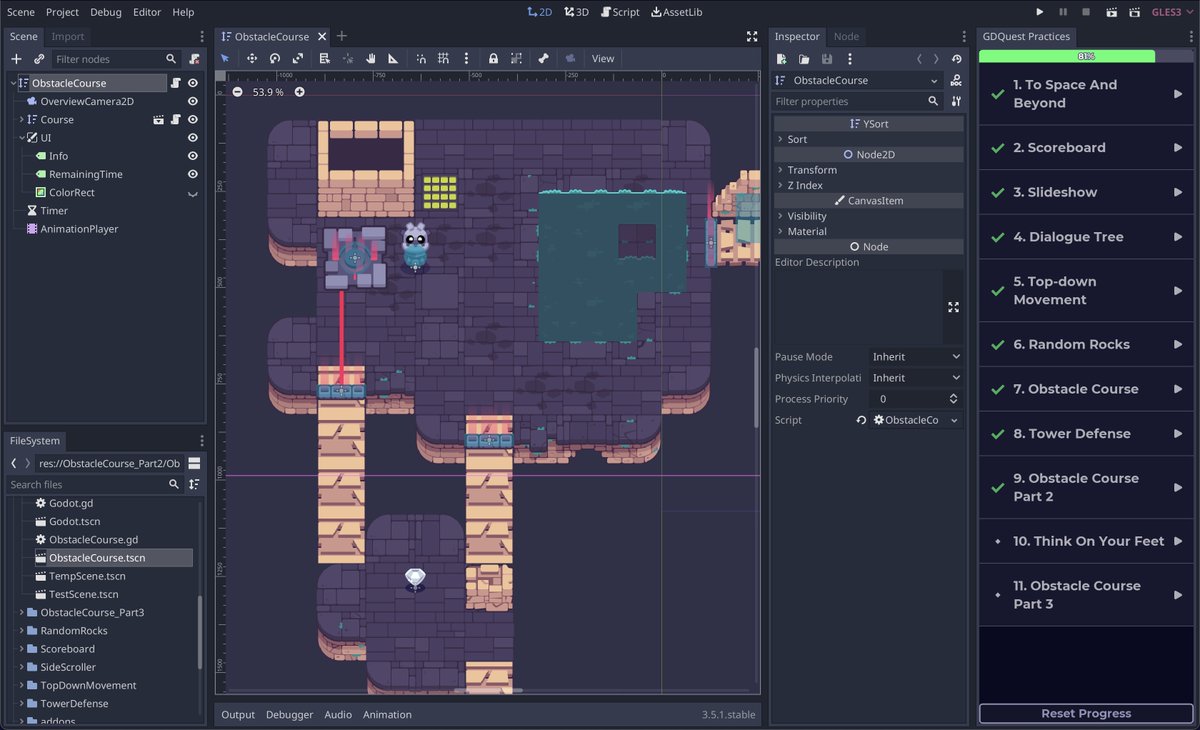
Task: Switch to the Node tab in the Inspector dock
Action: (x=846, y=36)
